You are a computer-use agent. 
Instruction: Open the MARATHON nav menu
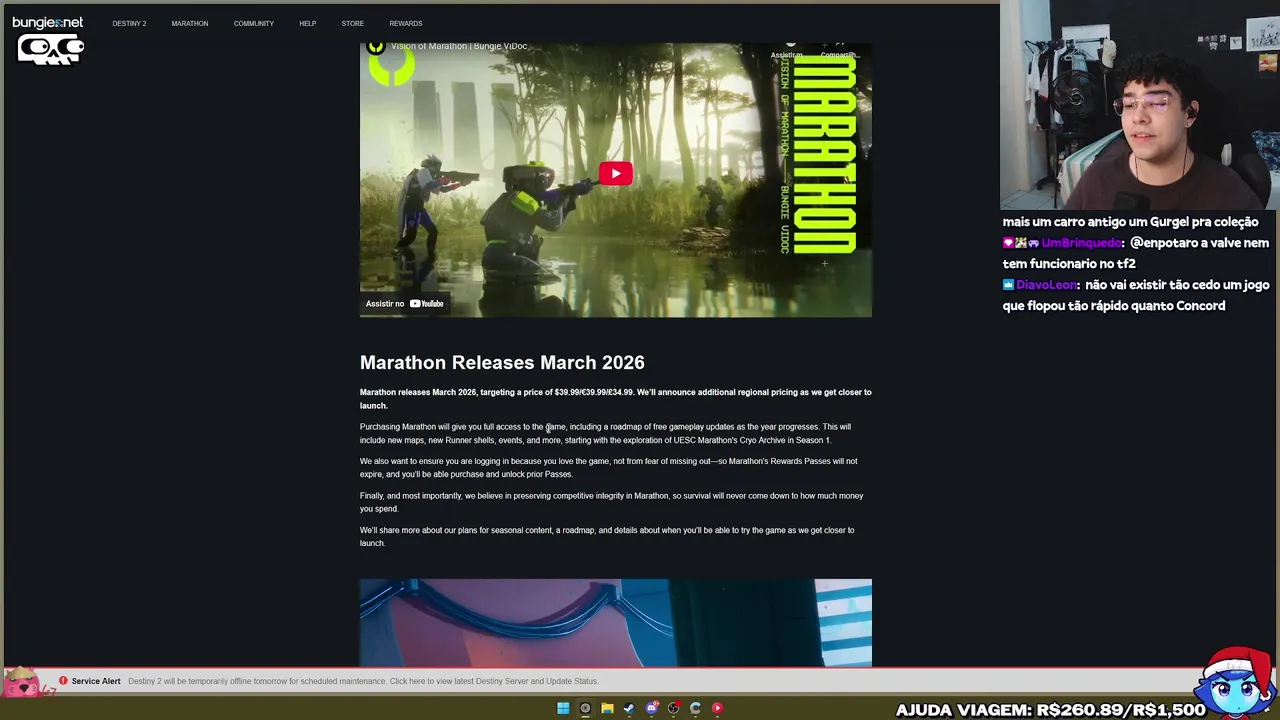coord(190,23)
